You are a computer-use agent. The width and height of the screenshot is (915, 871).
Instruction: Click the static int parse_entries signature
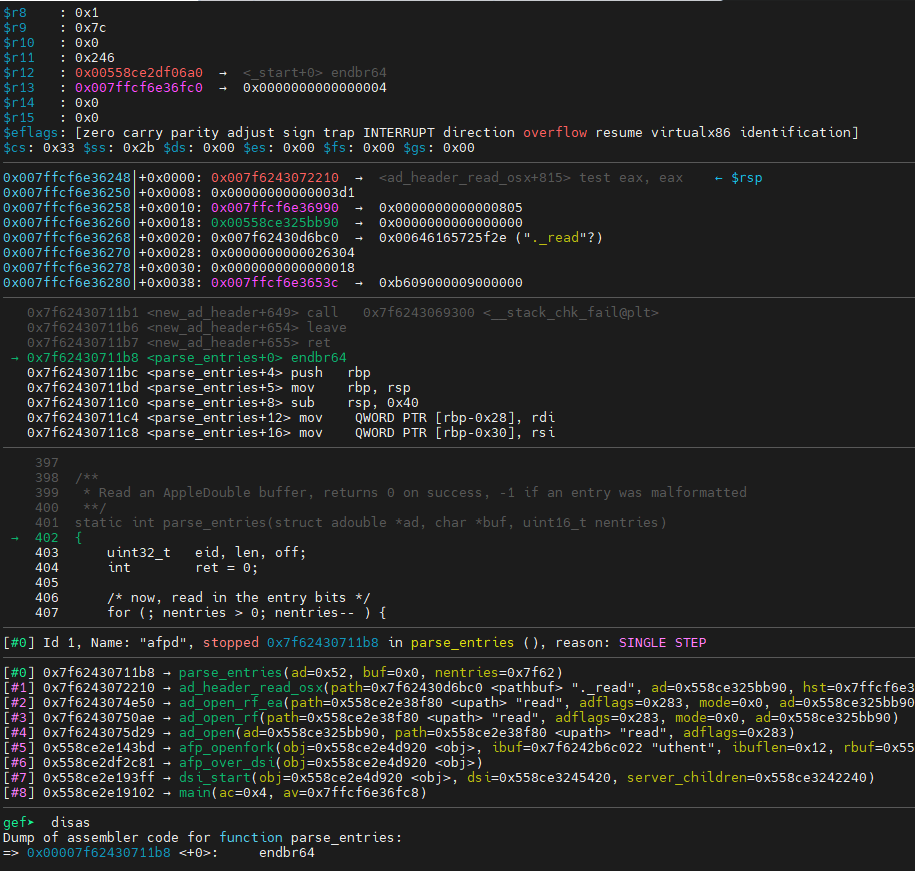click(371, 523)
